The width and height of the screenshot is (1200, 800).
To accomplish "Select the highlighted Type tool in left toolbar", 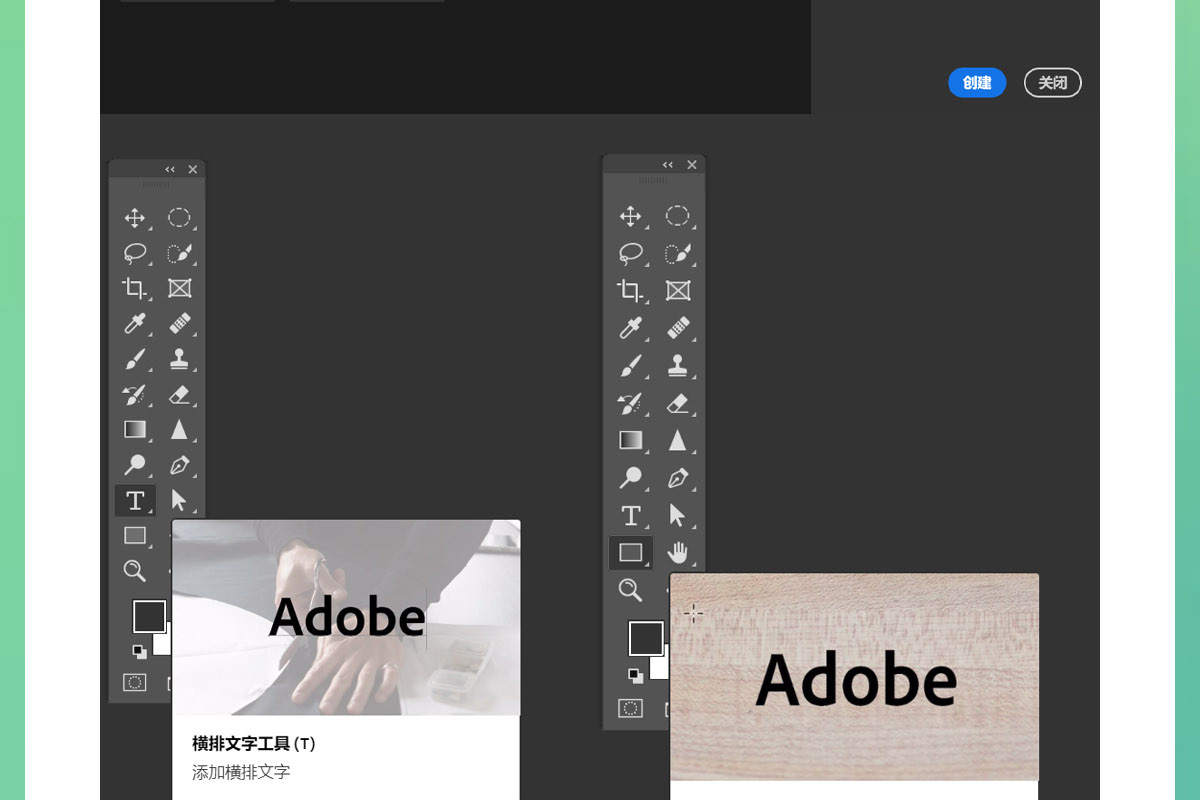I will tap(135, 500).
